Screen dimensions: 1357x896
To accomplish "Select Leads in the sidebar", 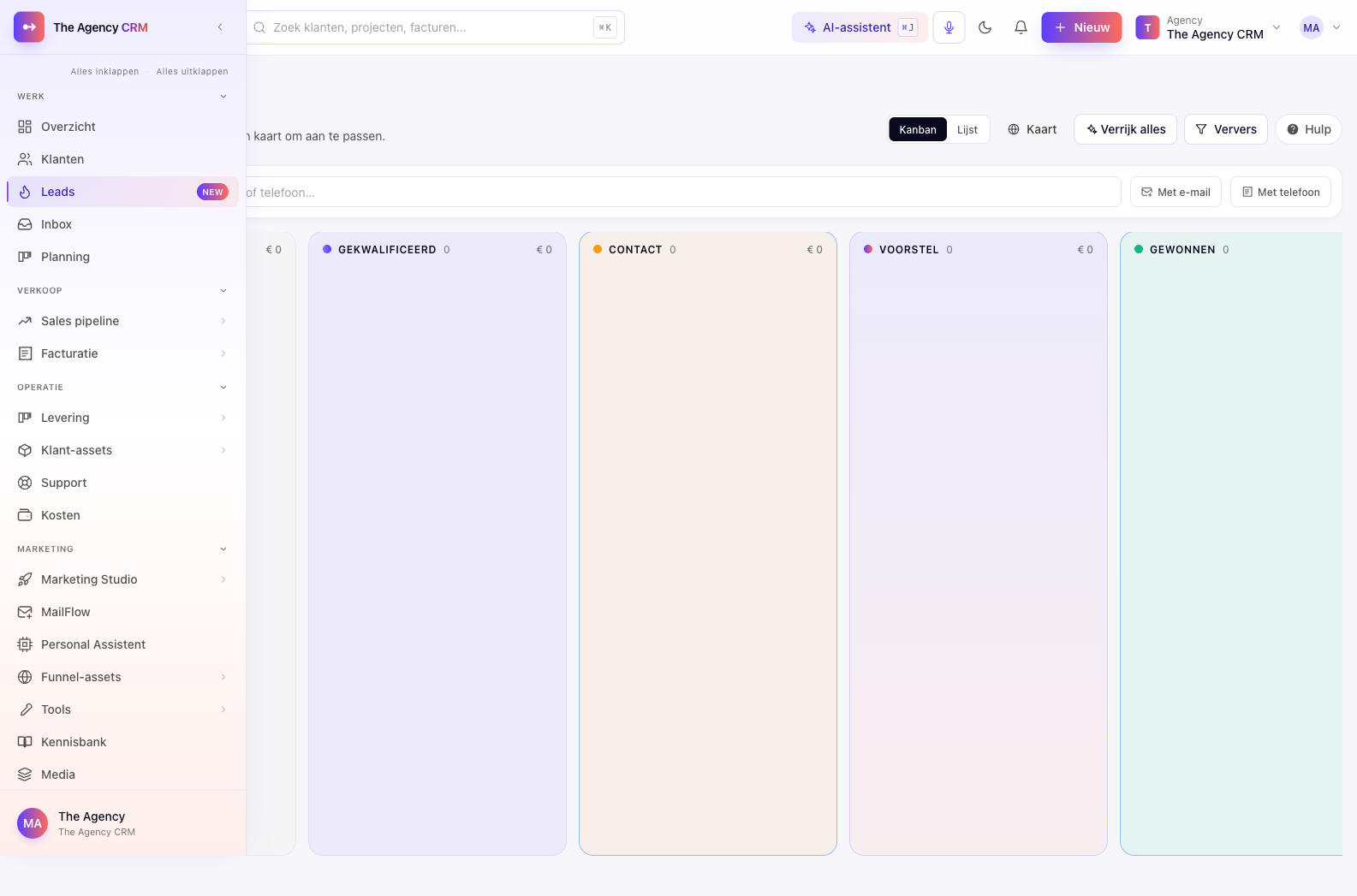I will click(x=122, y=192).
